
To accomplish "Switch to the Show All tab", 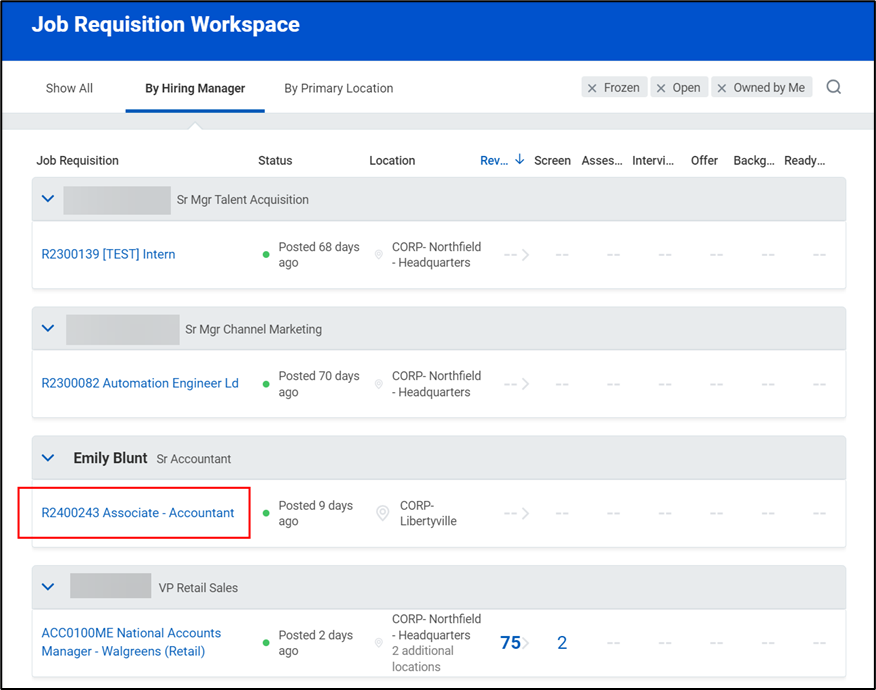I will coord(68,87).
